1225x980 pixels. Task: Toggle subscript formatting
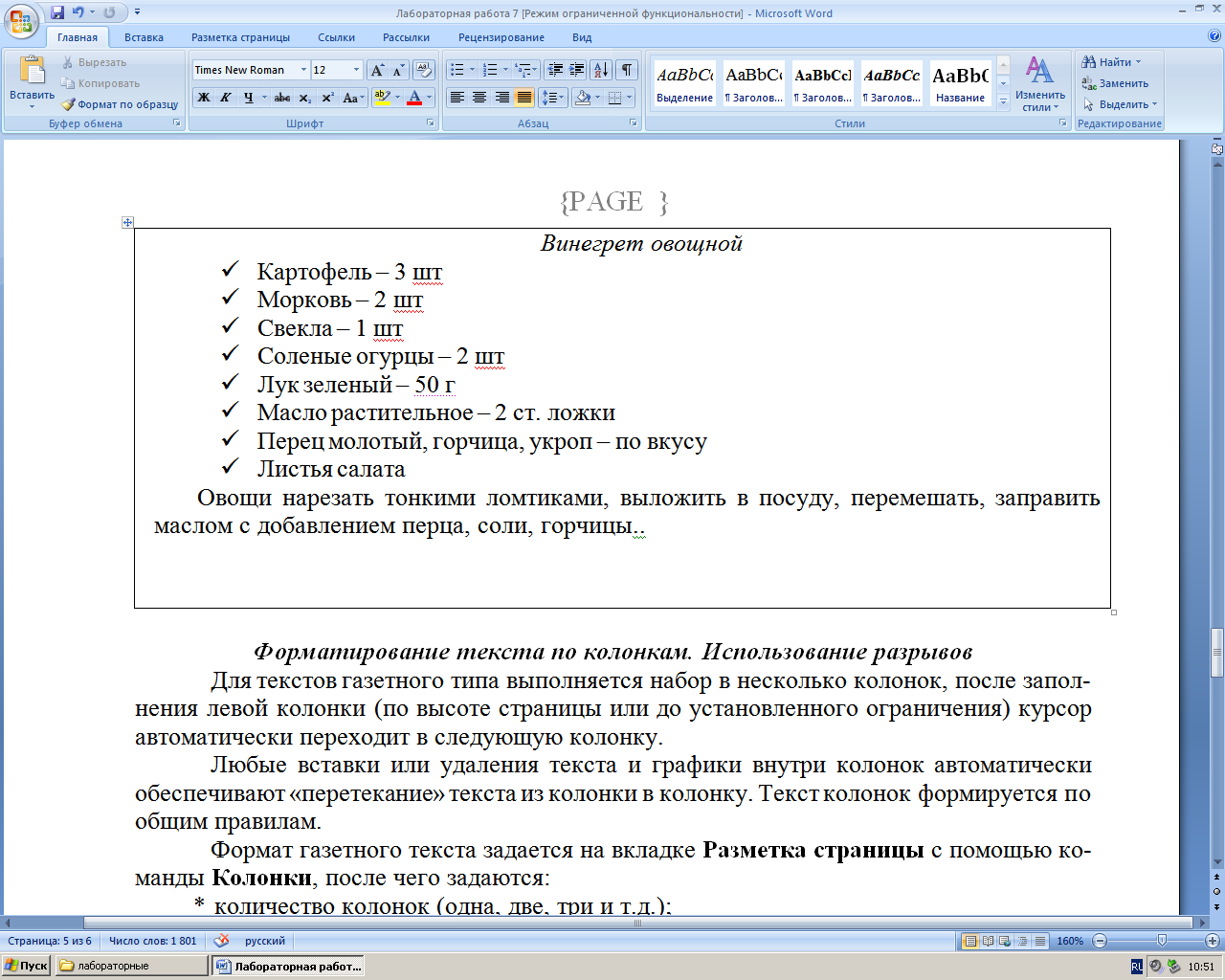(304, 98)
